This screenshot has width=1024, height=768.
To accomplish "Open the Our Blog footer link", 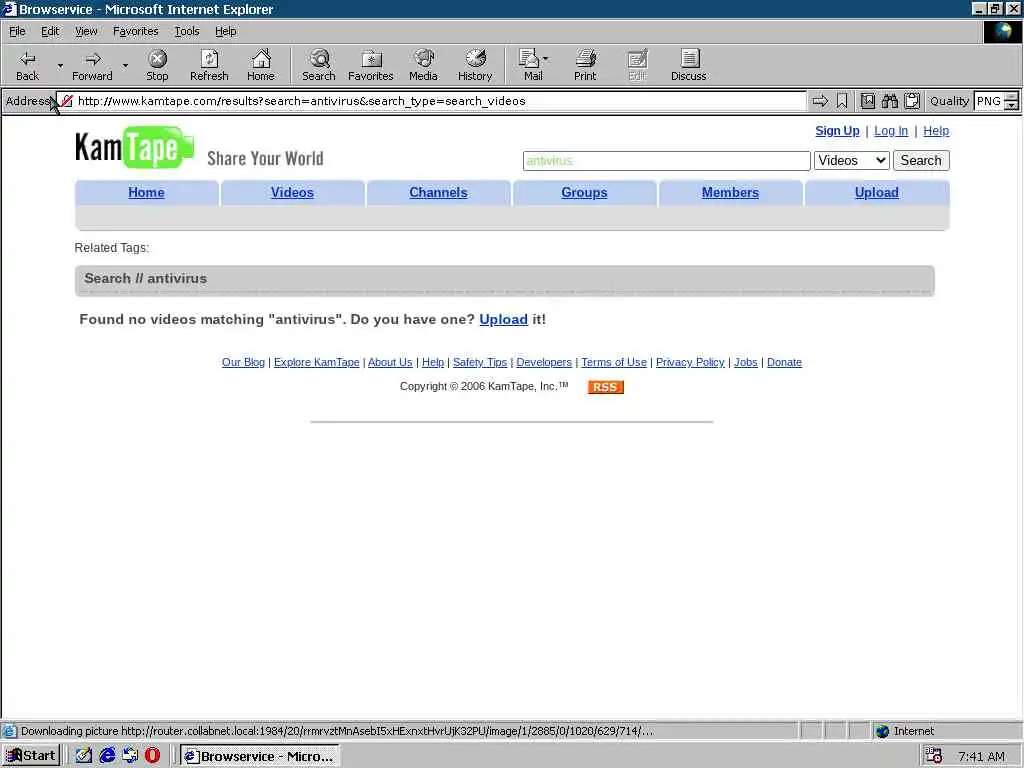I will point(243,362).
